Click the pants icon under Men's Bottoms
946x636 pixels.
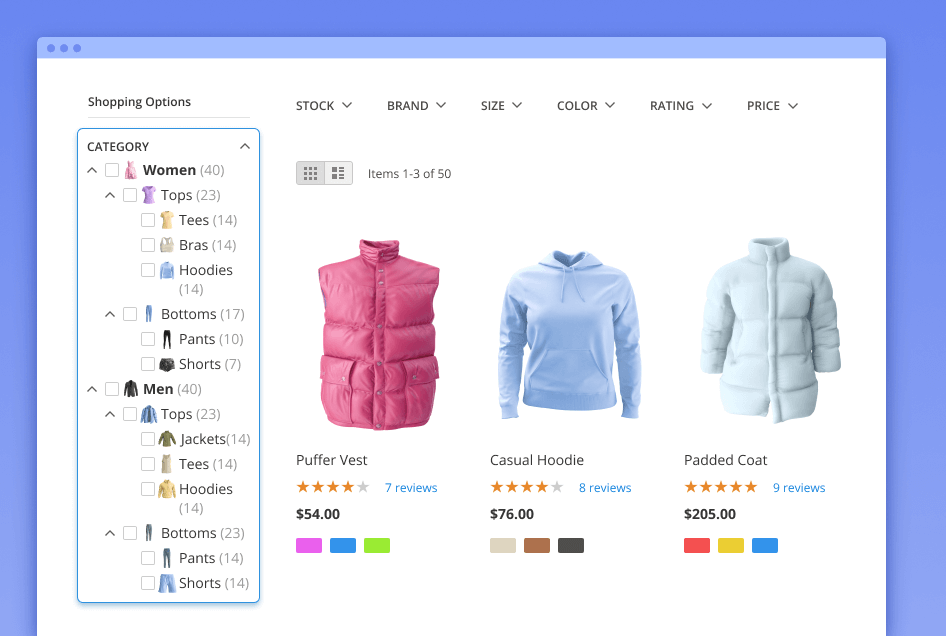tap(166, 557)
